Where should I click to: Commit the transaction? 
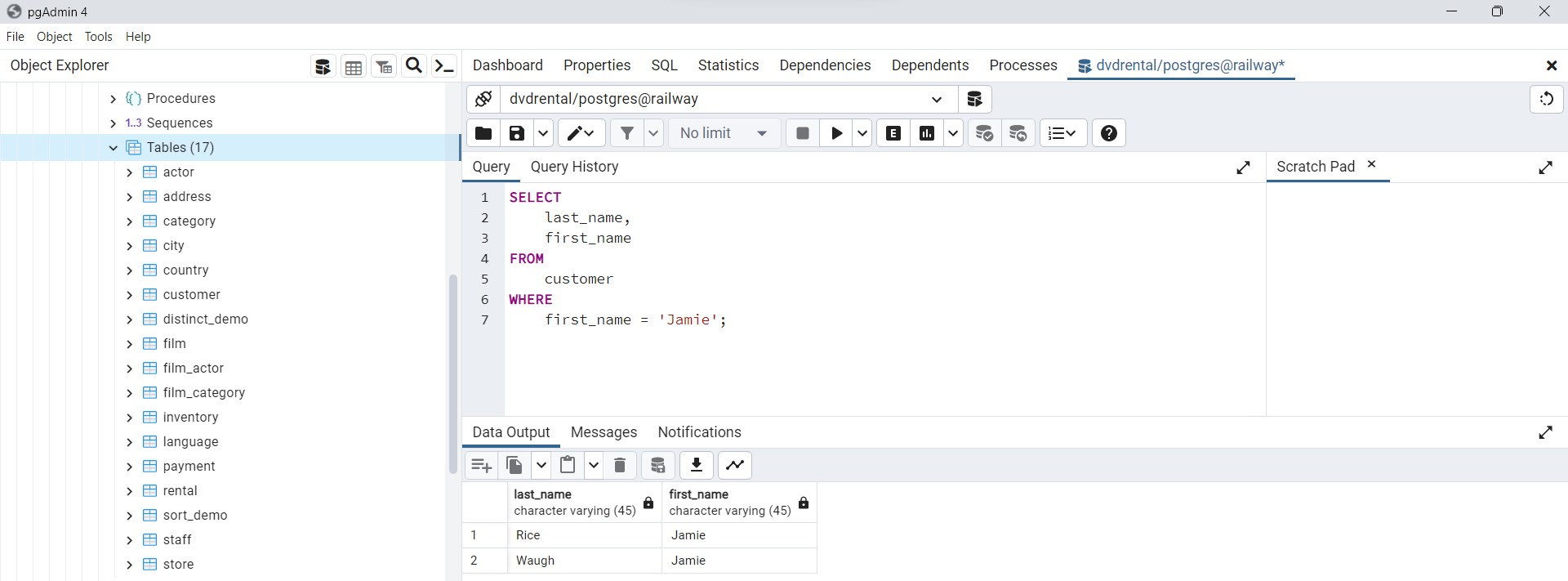click(x=985, y=133)
